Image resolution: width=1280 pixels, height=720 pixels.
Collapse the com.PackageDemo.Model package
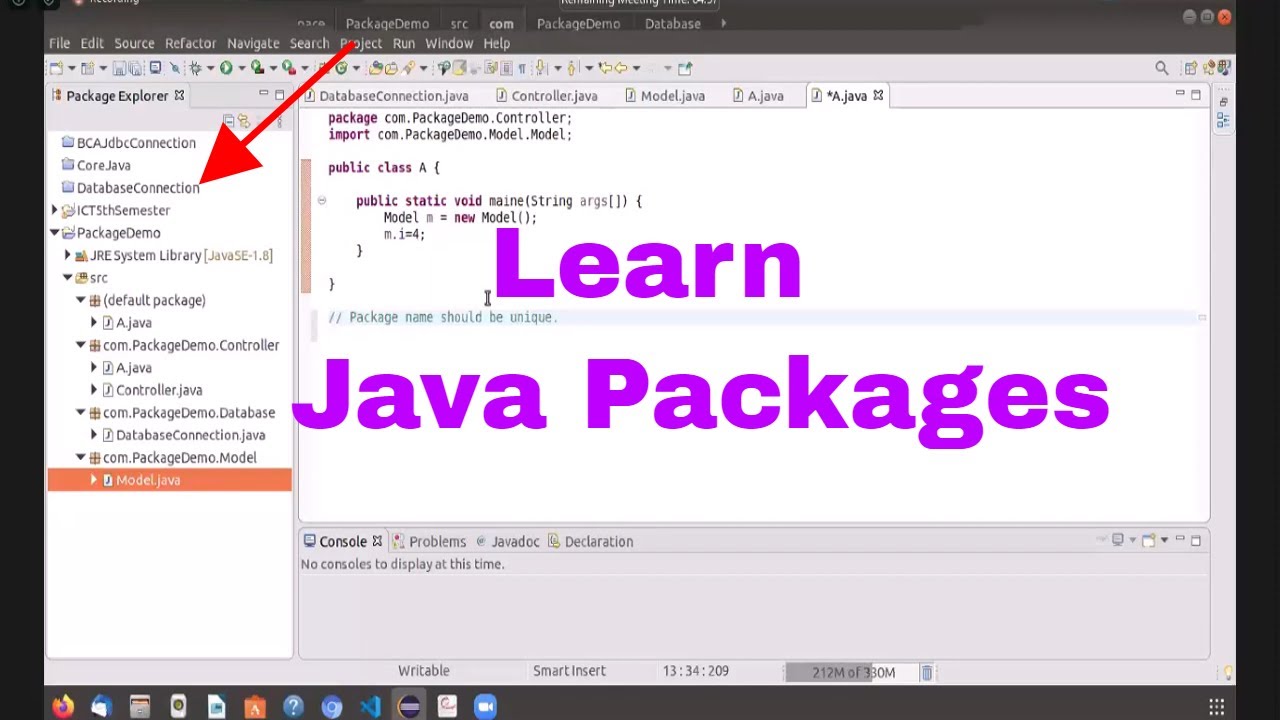(x=82, y=458)
